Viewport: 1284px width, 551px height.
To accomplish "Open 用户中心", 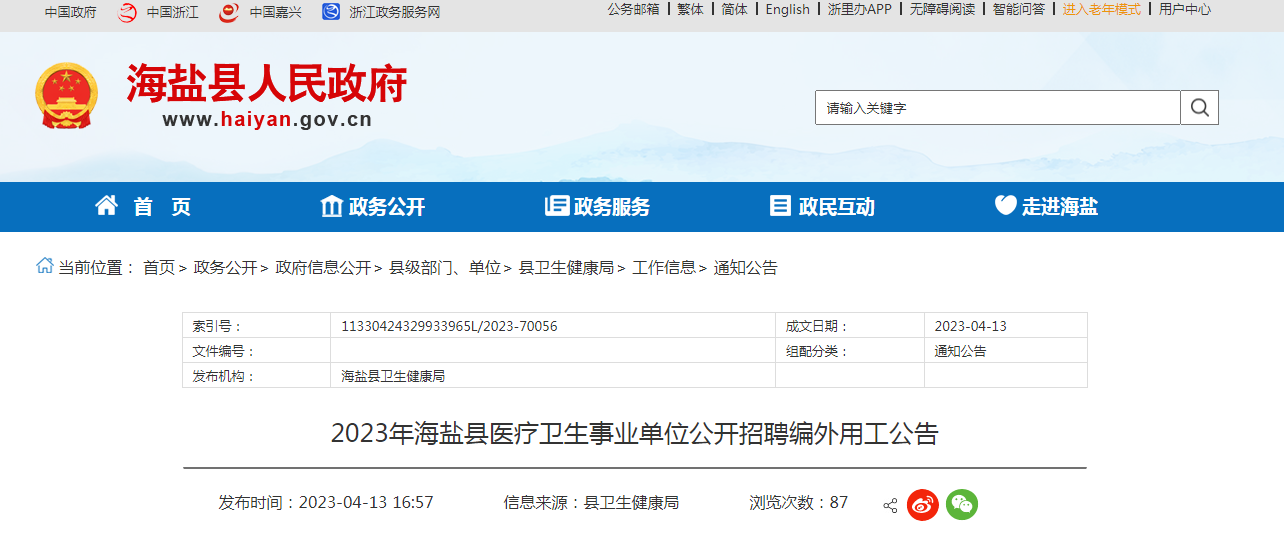I will [1185, 9].
